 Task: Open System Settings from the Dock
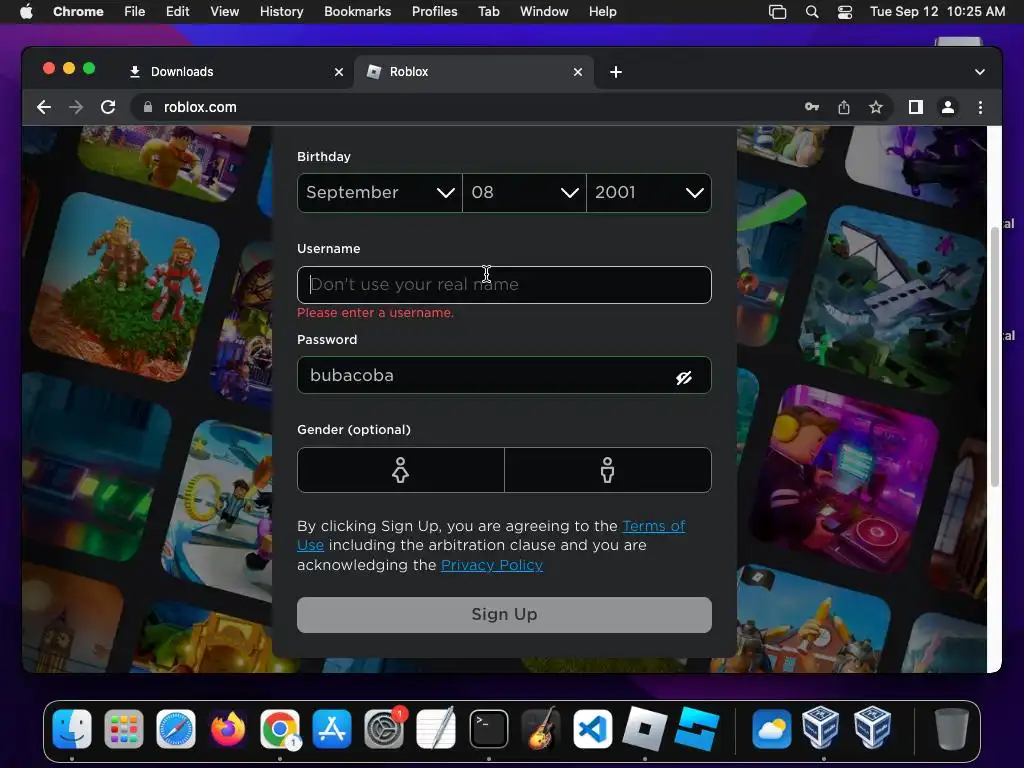pyautogui.click(x=384, y=729)
